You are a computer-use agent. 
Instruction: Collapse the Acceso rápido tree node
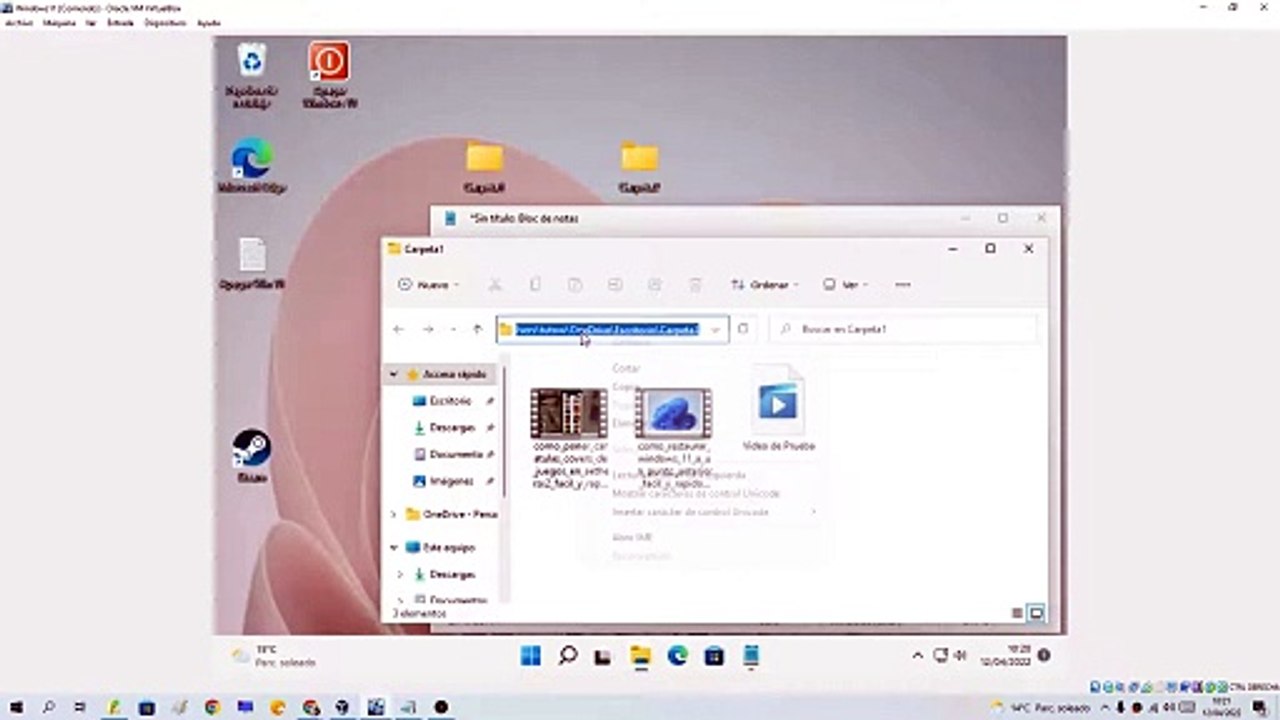(x=393, y=374)
